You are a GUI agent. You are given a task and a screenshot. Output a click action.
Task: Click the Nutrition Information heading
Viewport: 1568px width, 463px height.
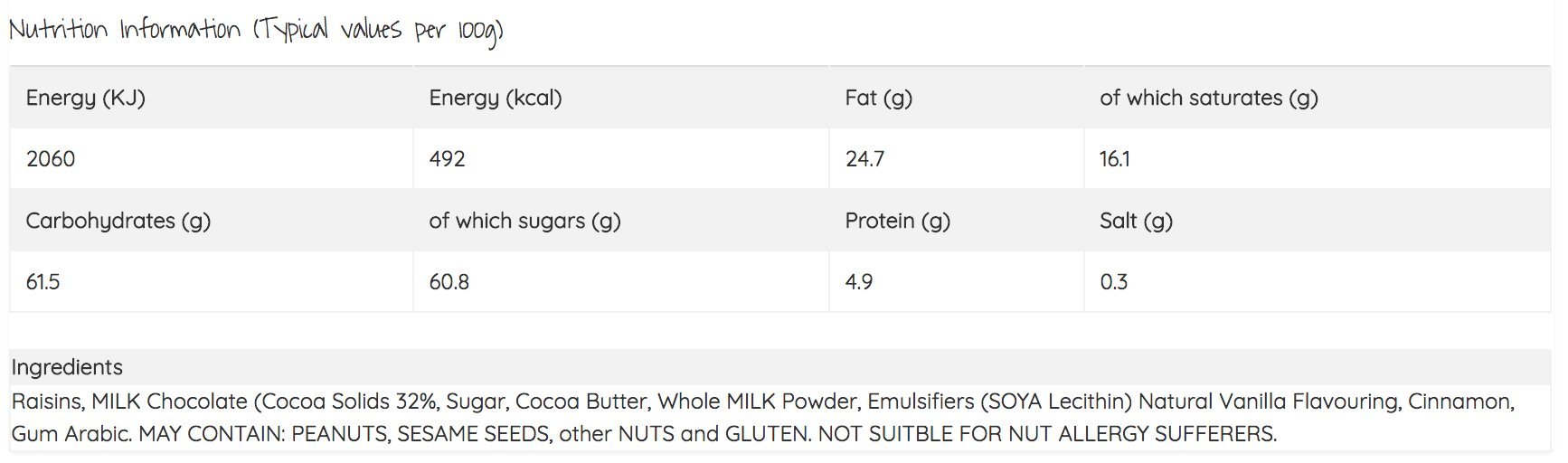point(256,31)
